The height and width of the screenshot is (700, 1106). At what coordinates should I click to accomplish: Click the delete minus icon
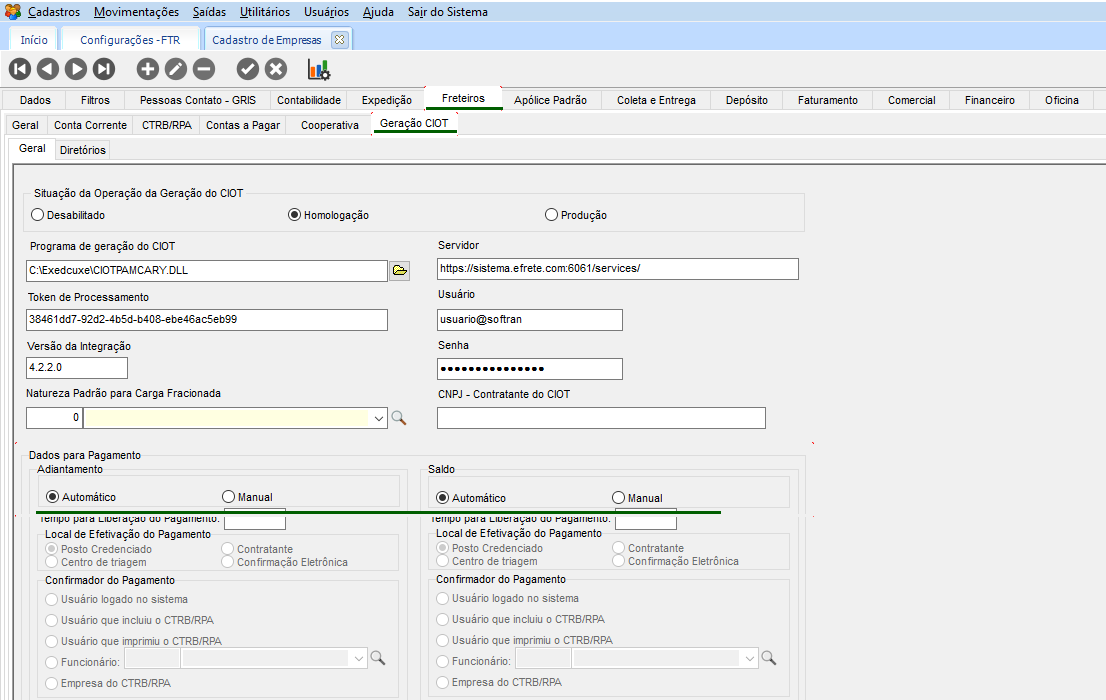pyautogui.click(x=203, y=69)
